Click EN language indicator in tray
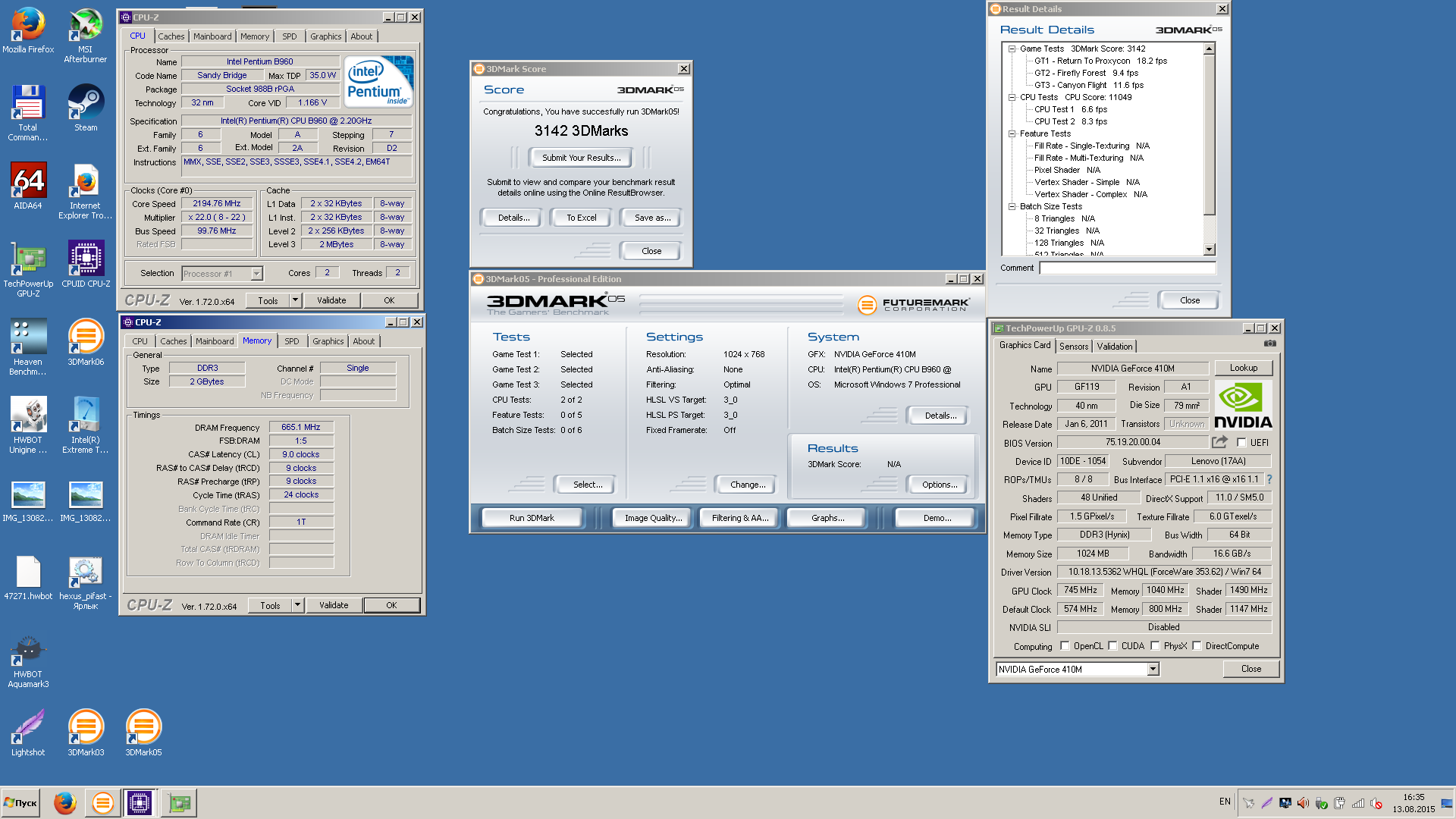The width and height of the screenshot is (1456, 819). [x=1225, y=802]
